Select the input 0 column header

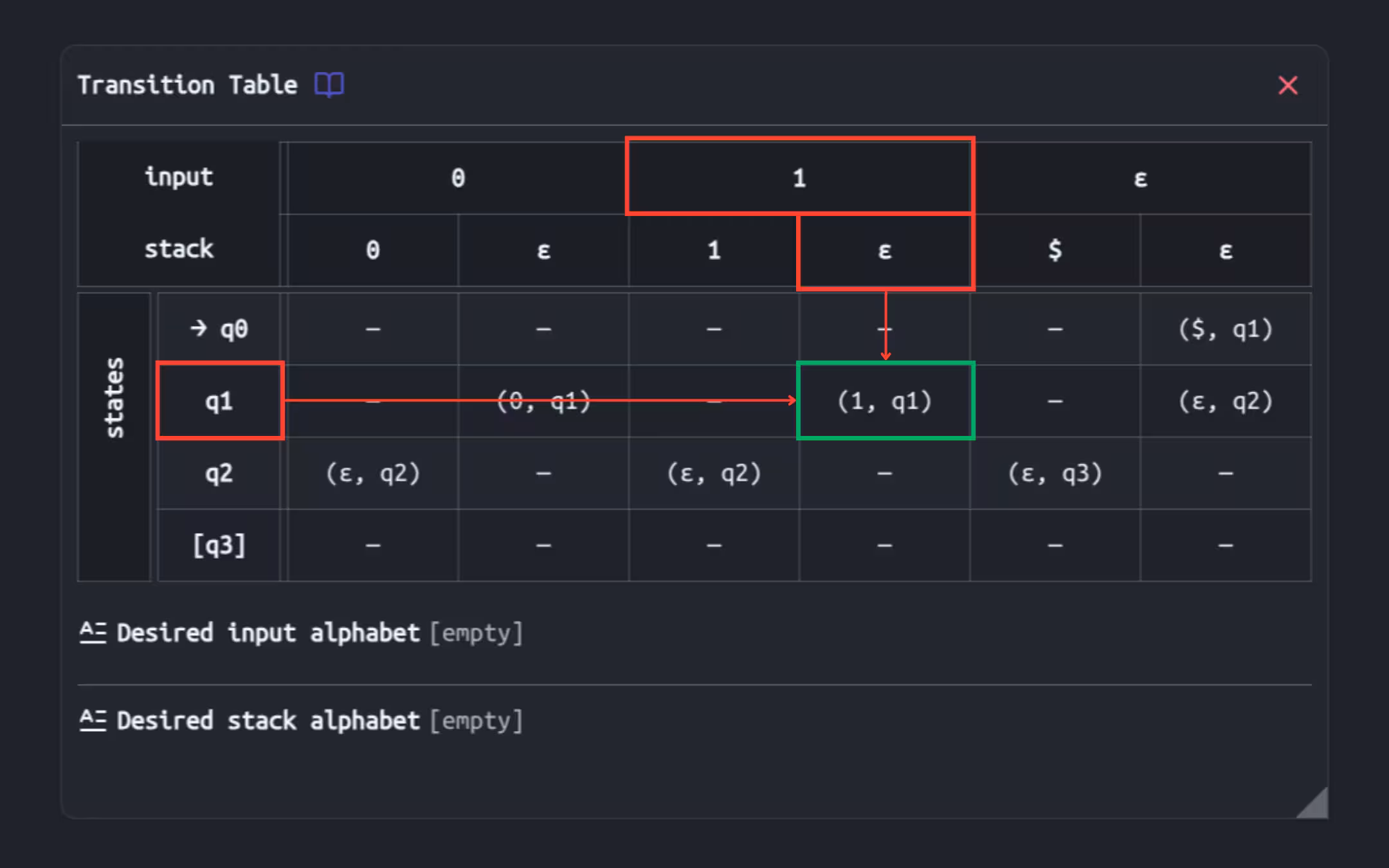pos(458,178)
